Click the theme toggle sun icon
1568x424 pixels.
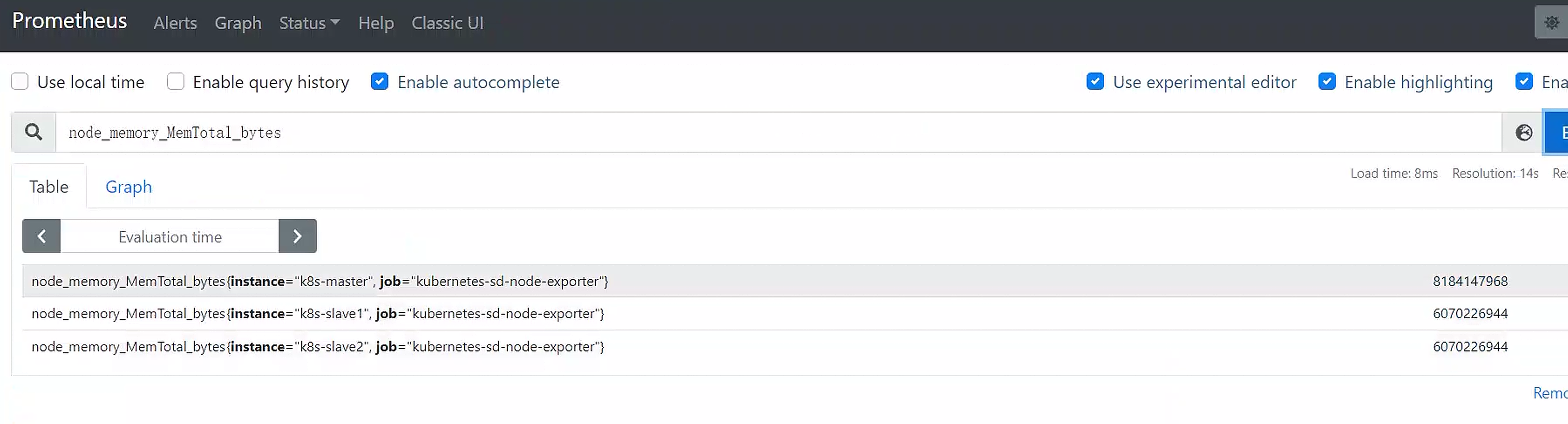point(1551,23)
